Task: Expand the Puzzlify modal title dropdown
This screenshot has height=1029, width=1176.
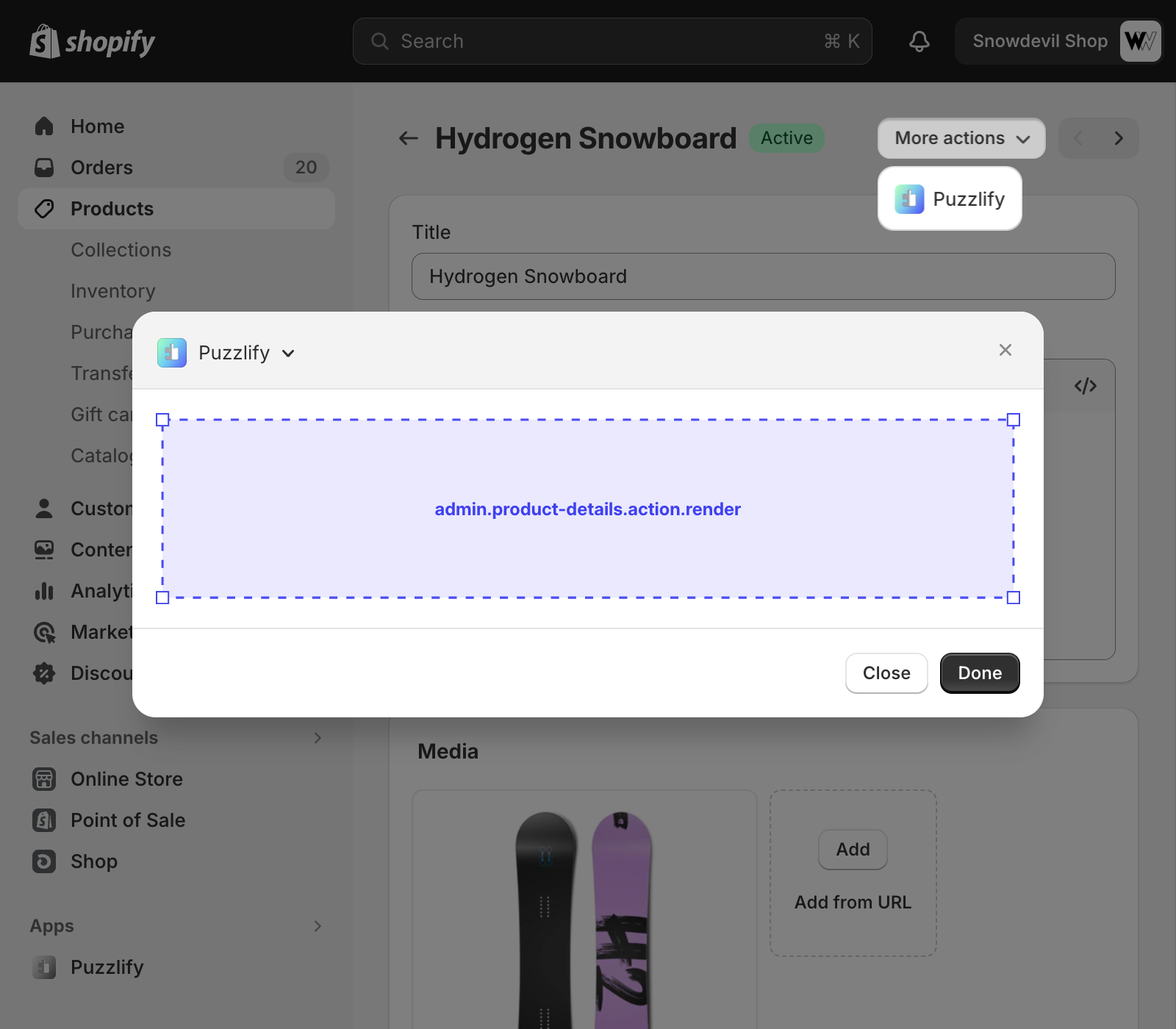Action: tap(288, 354)
